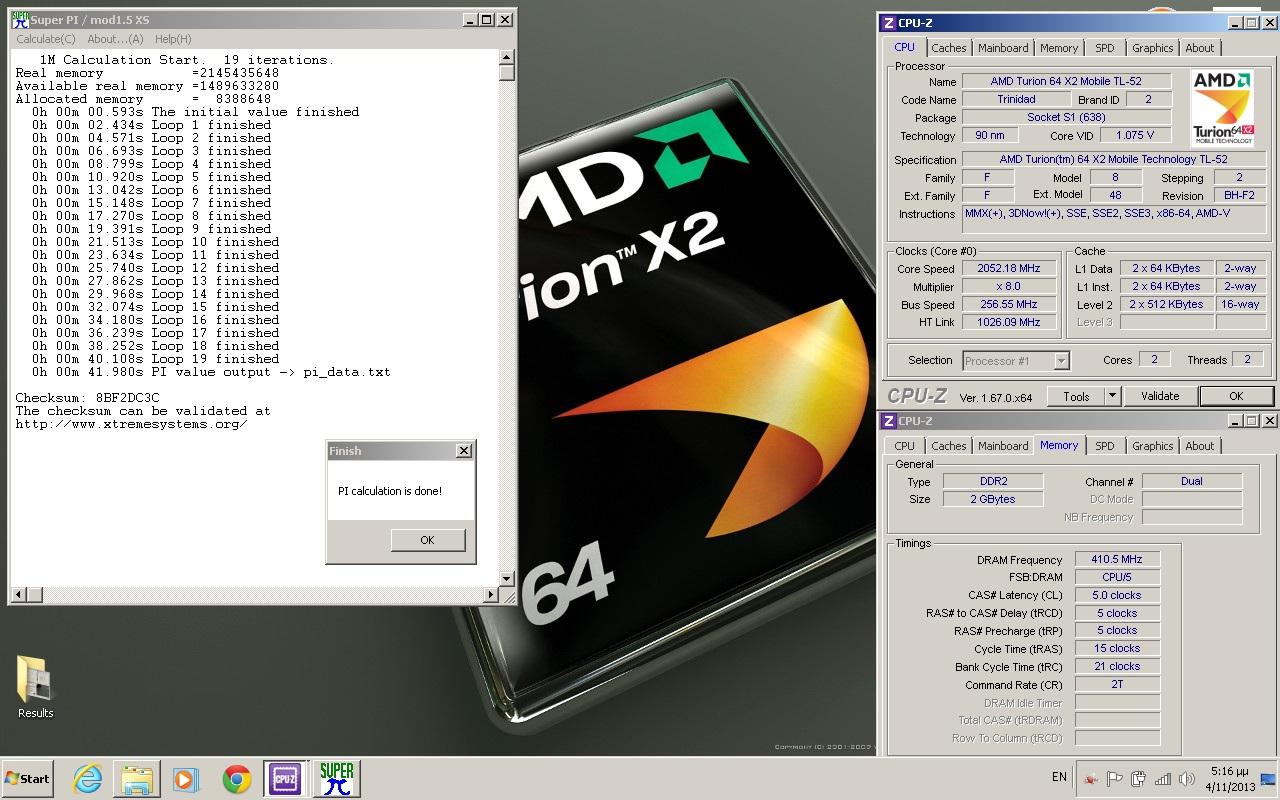Switch to About tab in top CPU-Z window

[1200, 48]
